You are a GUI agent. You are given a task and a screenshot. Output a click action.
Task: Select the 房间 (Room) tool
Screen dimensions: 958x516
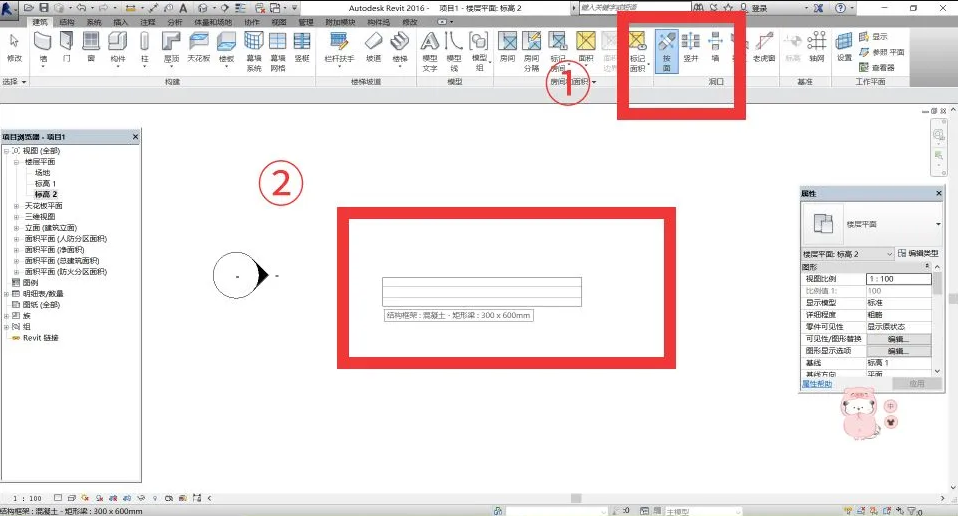[507, 48]
